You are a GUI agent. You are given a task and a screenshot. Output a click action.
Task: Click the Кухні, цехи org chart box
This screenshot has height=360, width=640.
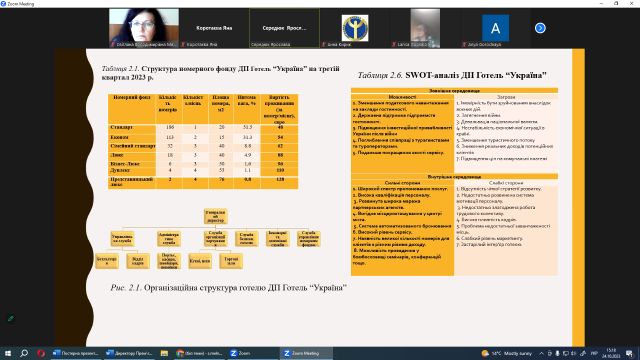[x=200, y=261]
